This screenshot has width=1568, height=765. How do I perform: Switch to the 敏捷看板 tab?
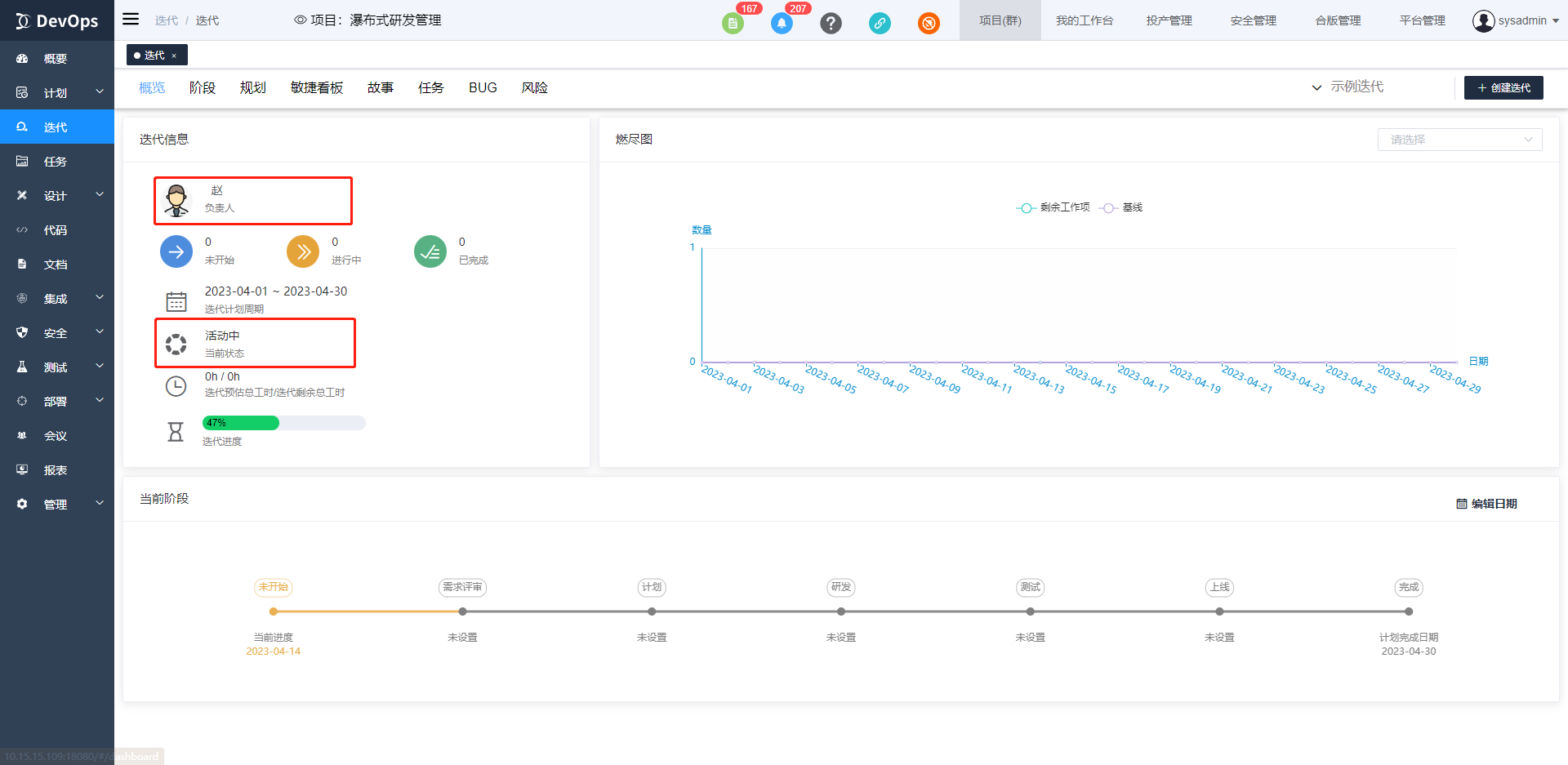tap(317, 87)
